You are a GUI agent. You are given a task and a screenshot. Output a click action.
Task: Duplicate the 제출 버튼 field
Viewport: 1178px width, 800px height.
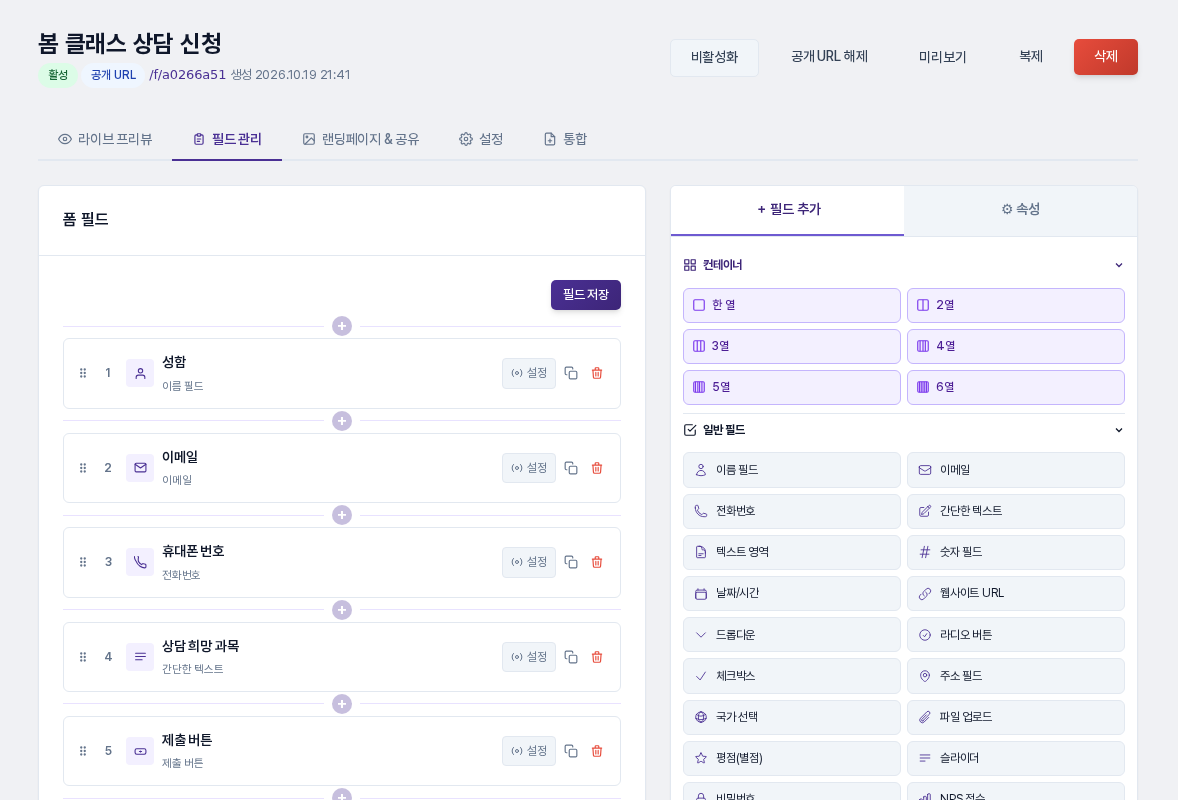tap(571, 751)
